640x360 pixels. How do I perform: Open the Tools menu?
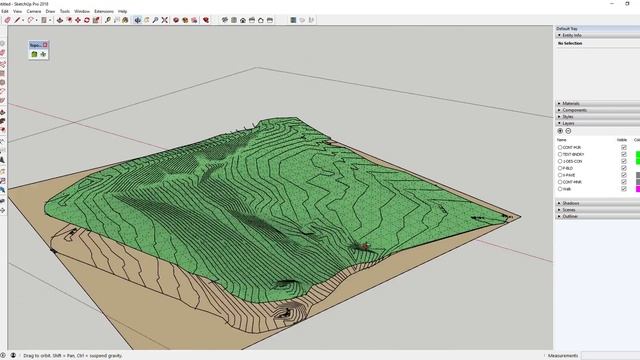click(65, 11)
